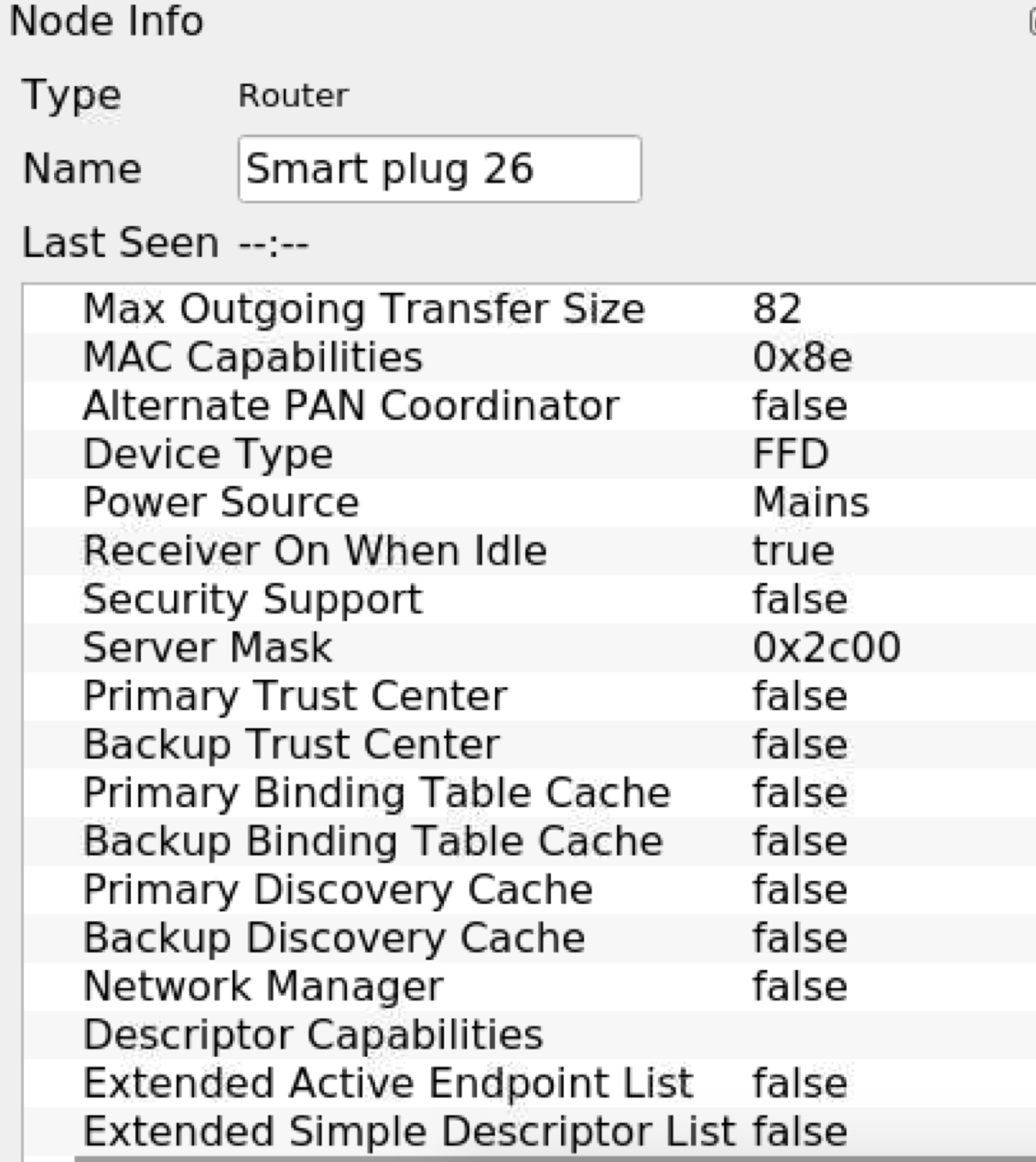The image size is (1036, 1162).
Task: Click the Network Manager entry
Action: coord(366,985)
